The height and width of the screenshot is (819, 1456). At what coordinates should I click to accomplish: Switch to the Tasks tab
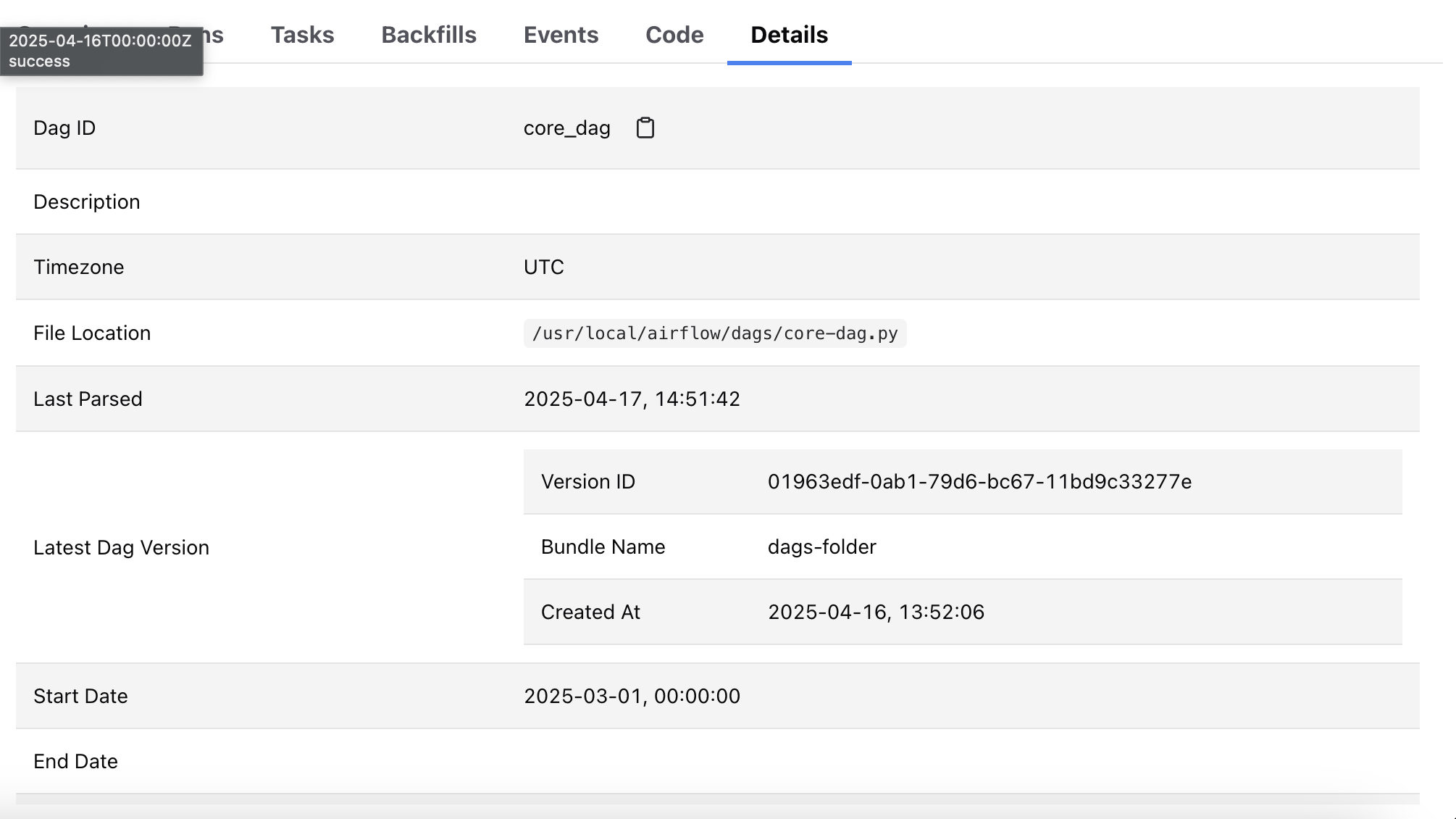pyautogui.click(x=302, y=35)
